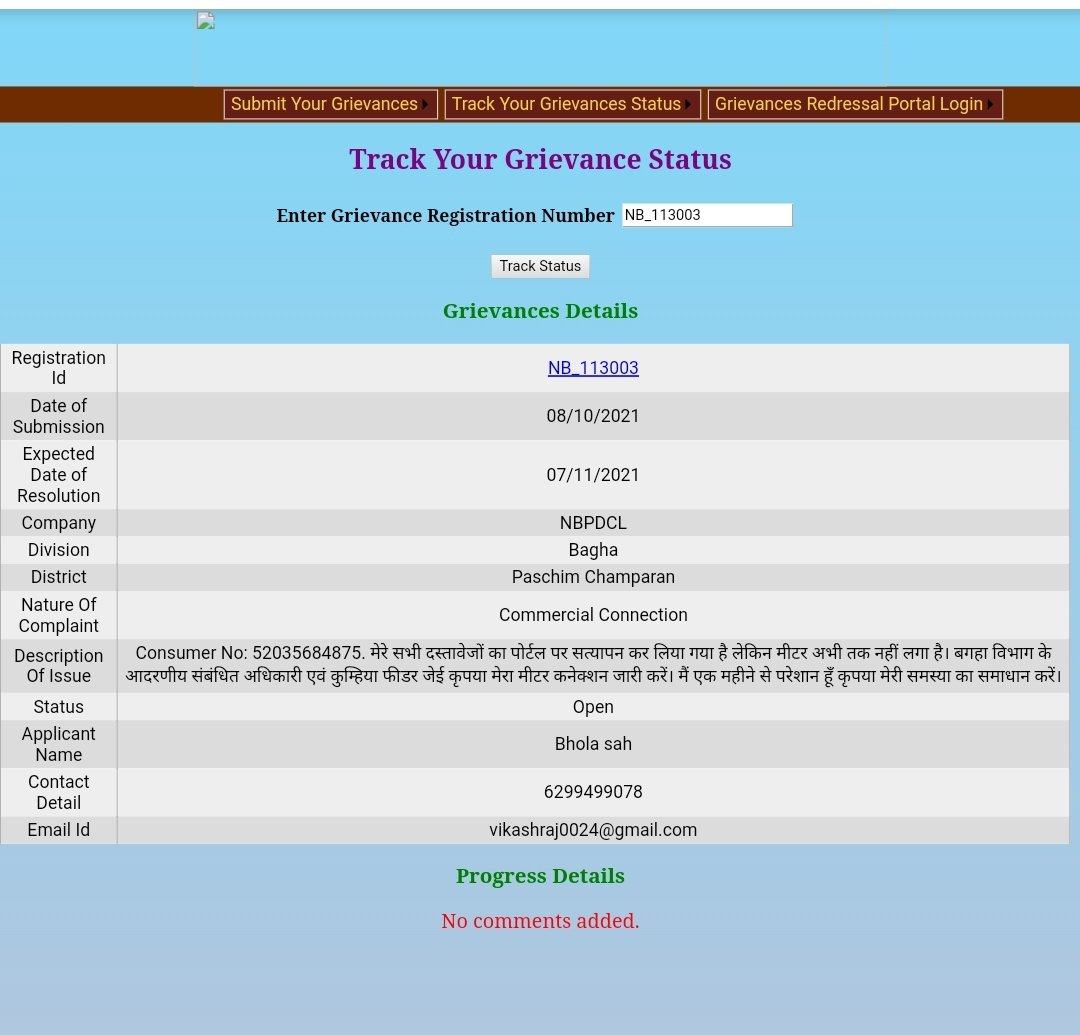Click the Registration Id row label
Viewport: 1080px width, 1035px height.
click(59, 368)
